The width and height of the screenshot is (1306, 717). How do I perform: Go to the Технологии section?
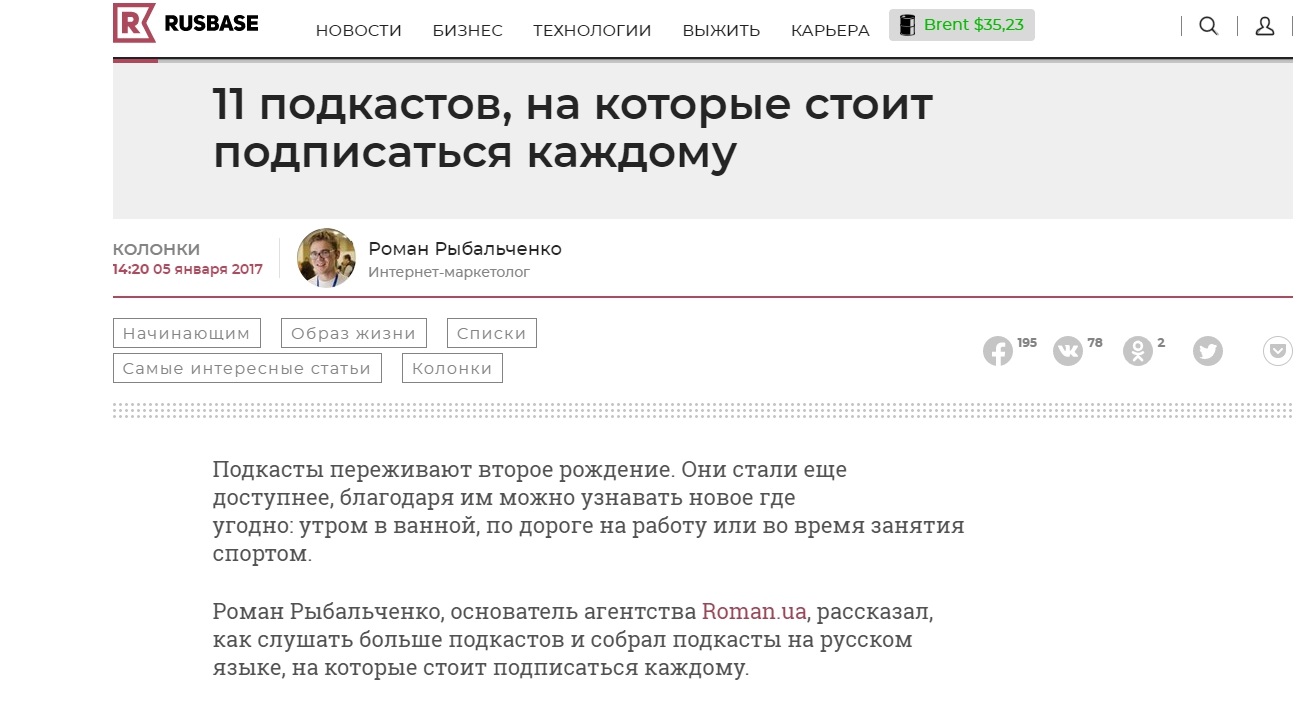pyautogui.click(x=592, y=30)
